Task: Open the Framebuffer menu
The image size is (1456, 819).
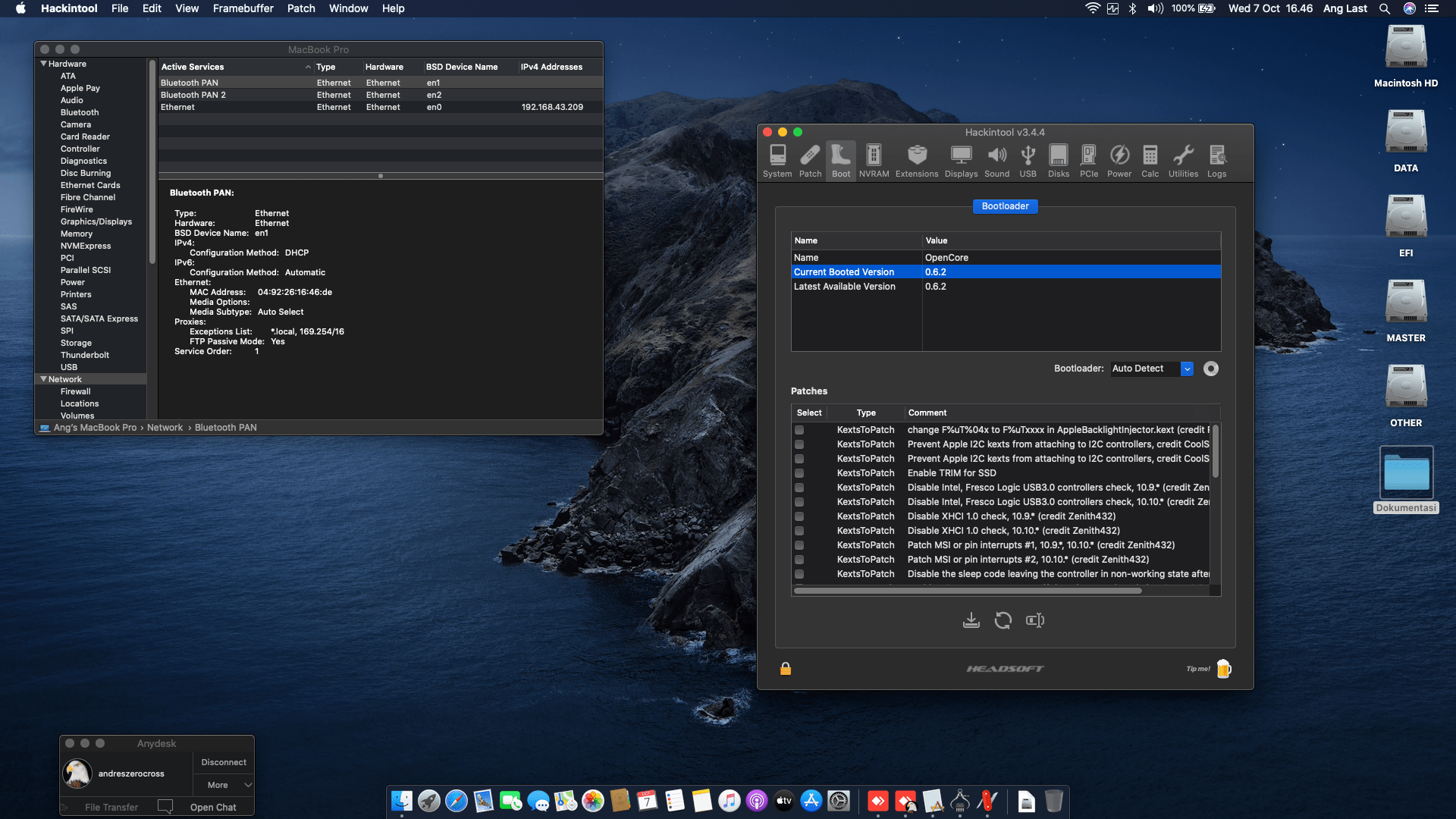Action: (243, 8)
